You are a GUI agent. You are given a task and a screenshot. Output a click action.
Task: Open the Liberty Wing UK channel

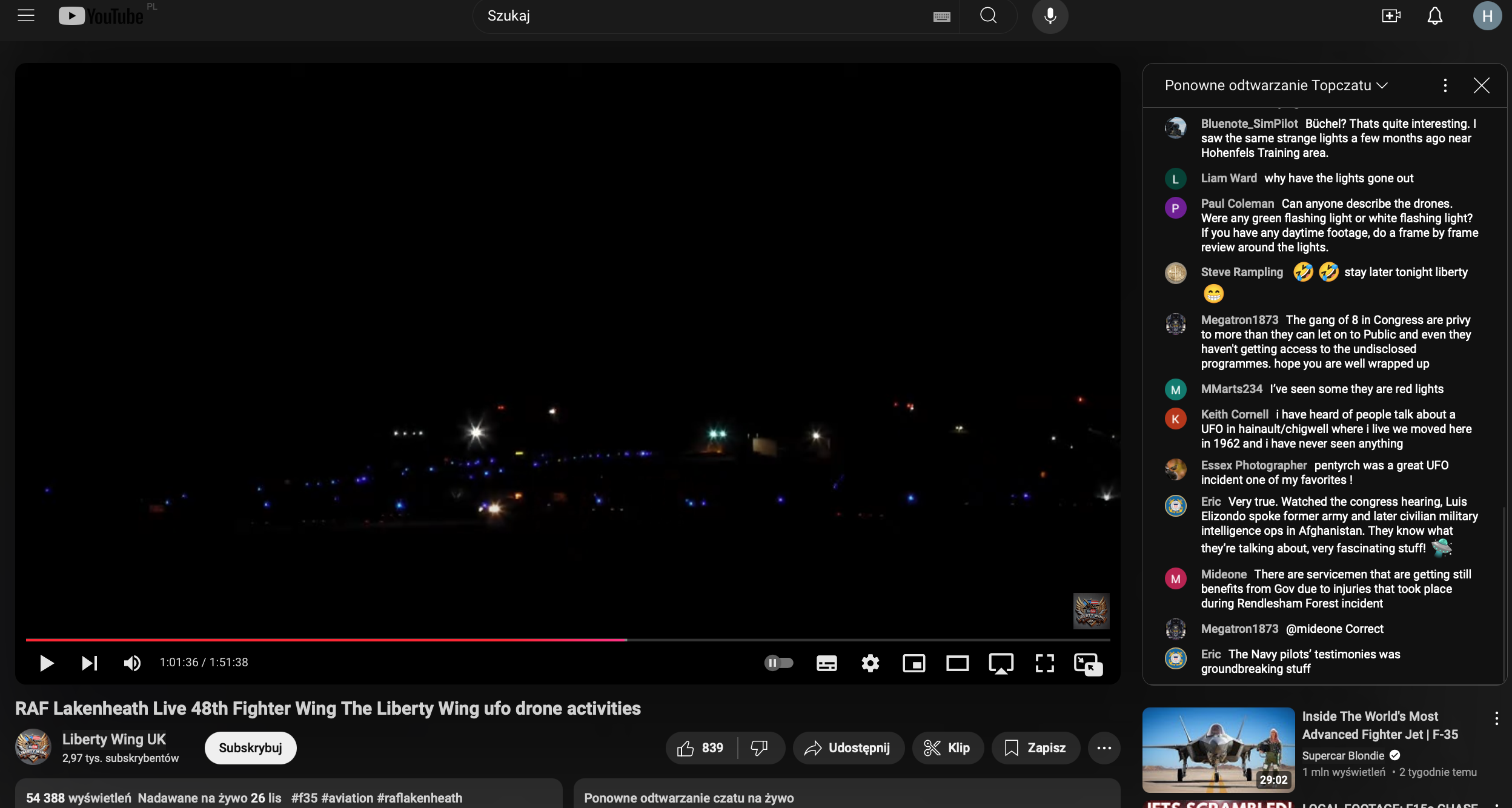[x=114, y=740]
